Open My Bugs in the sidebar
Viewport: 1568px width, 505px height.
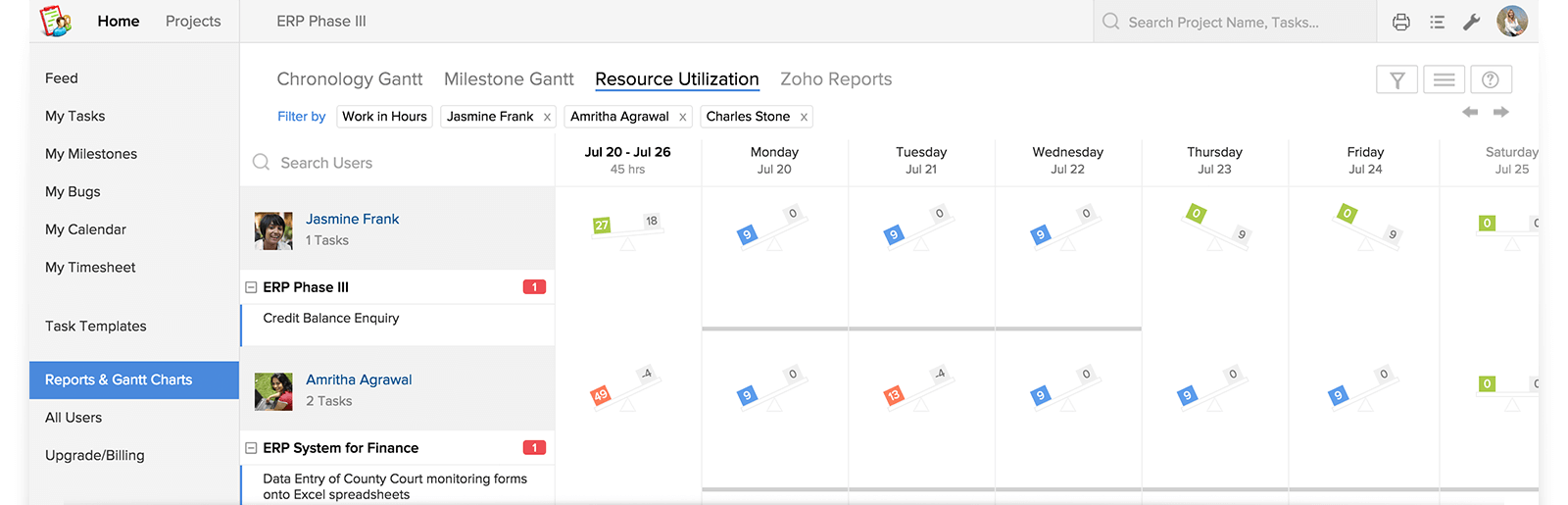(x=73, y=191)
